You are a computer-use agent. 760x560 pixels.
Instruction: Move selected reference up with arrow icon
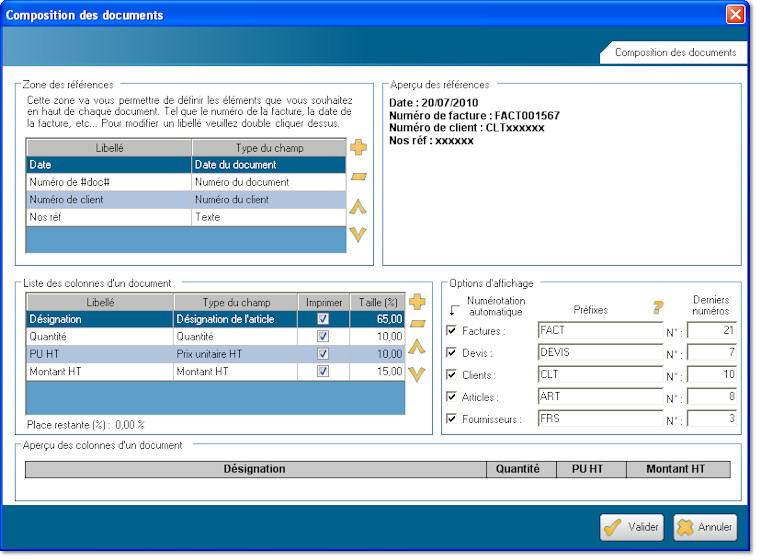tap(358, 207)
